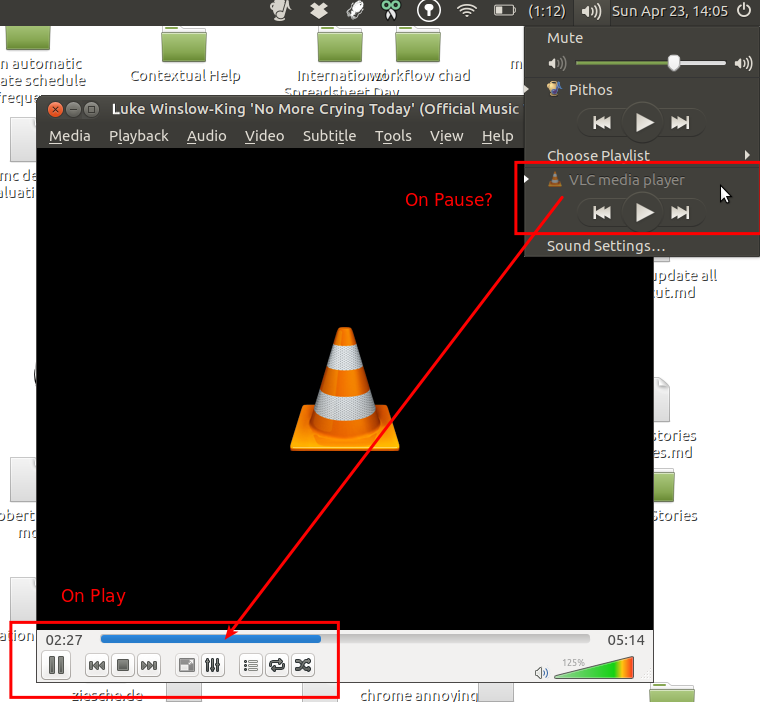Click VLC previous media button in toolbar
760x702 pixels.
(x=97, y=666)
